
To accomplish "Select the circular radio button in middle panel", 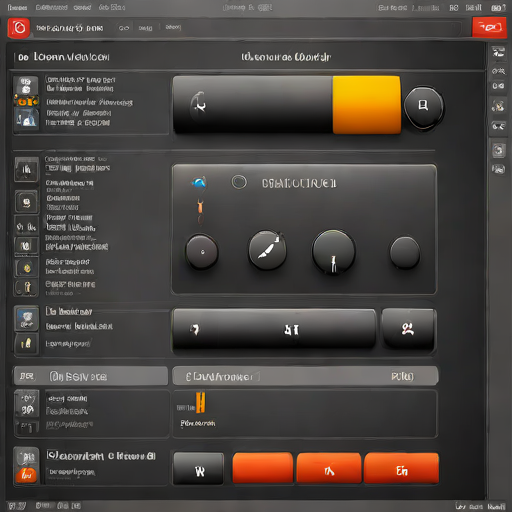I will click(239, 182).
